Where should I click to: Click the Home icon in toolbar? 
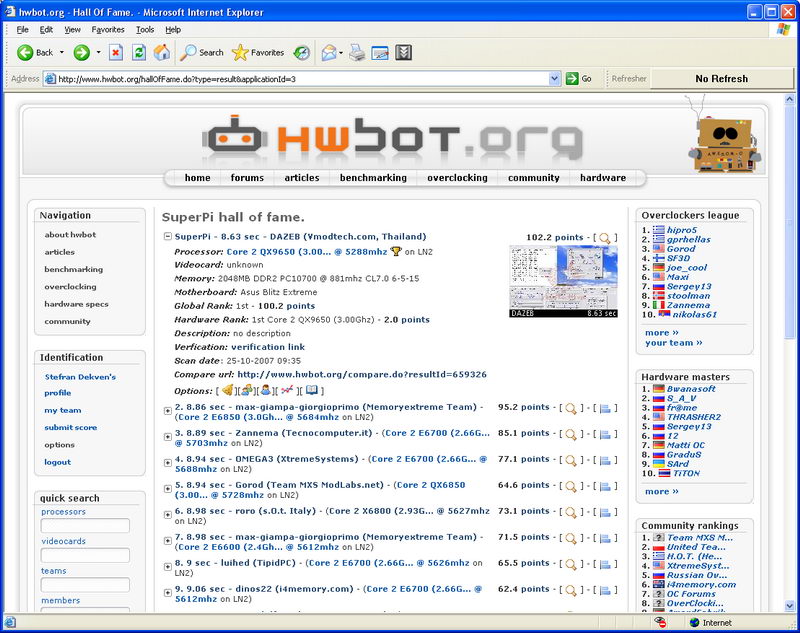point(162,53)
